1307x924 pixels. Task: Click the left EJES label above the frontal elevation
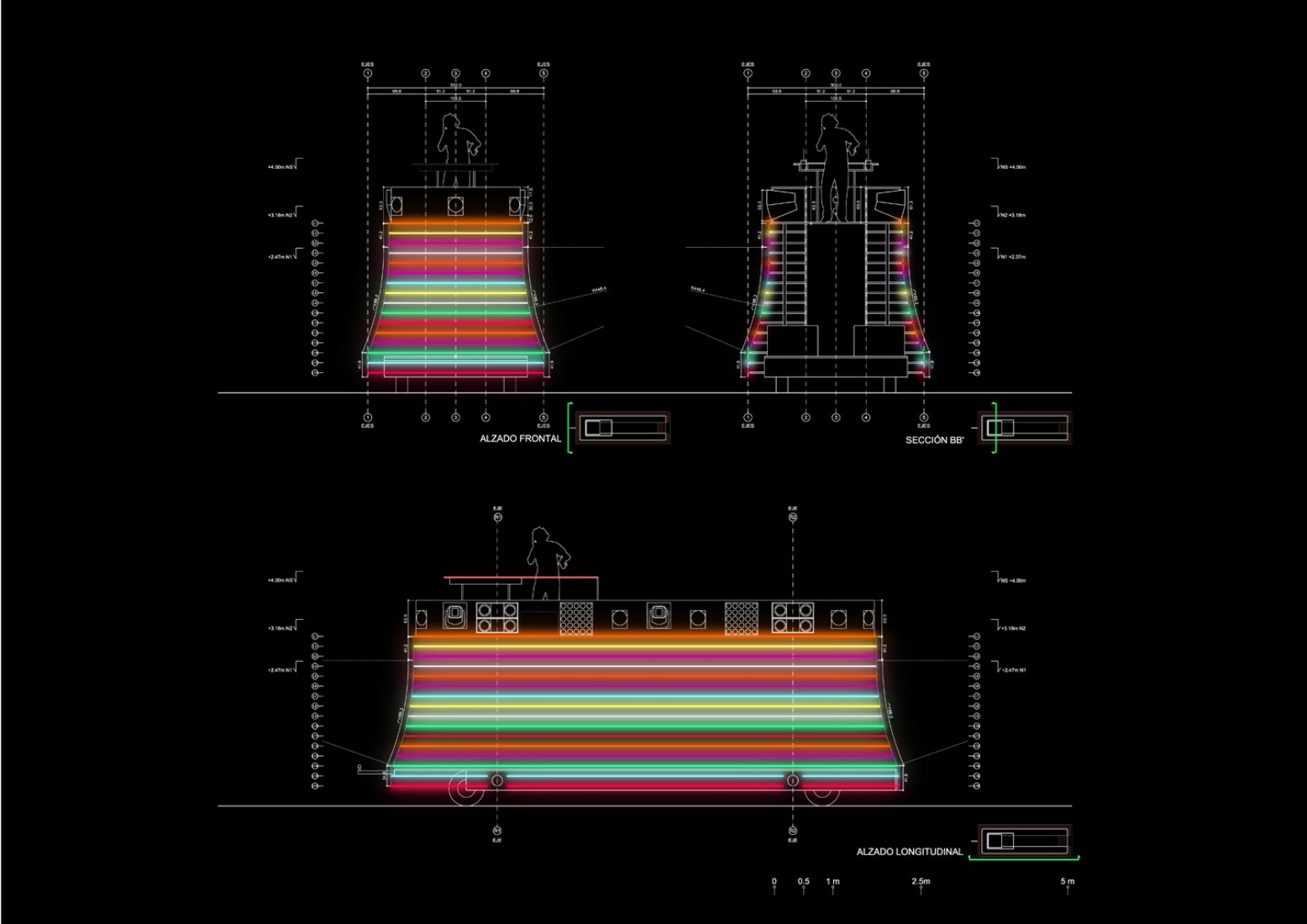[368, 64]
